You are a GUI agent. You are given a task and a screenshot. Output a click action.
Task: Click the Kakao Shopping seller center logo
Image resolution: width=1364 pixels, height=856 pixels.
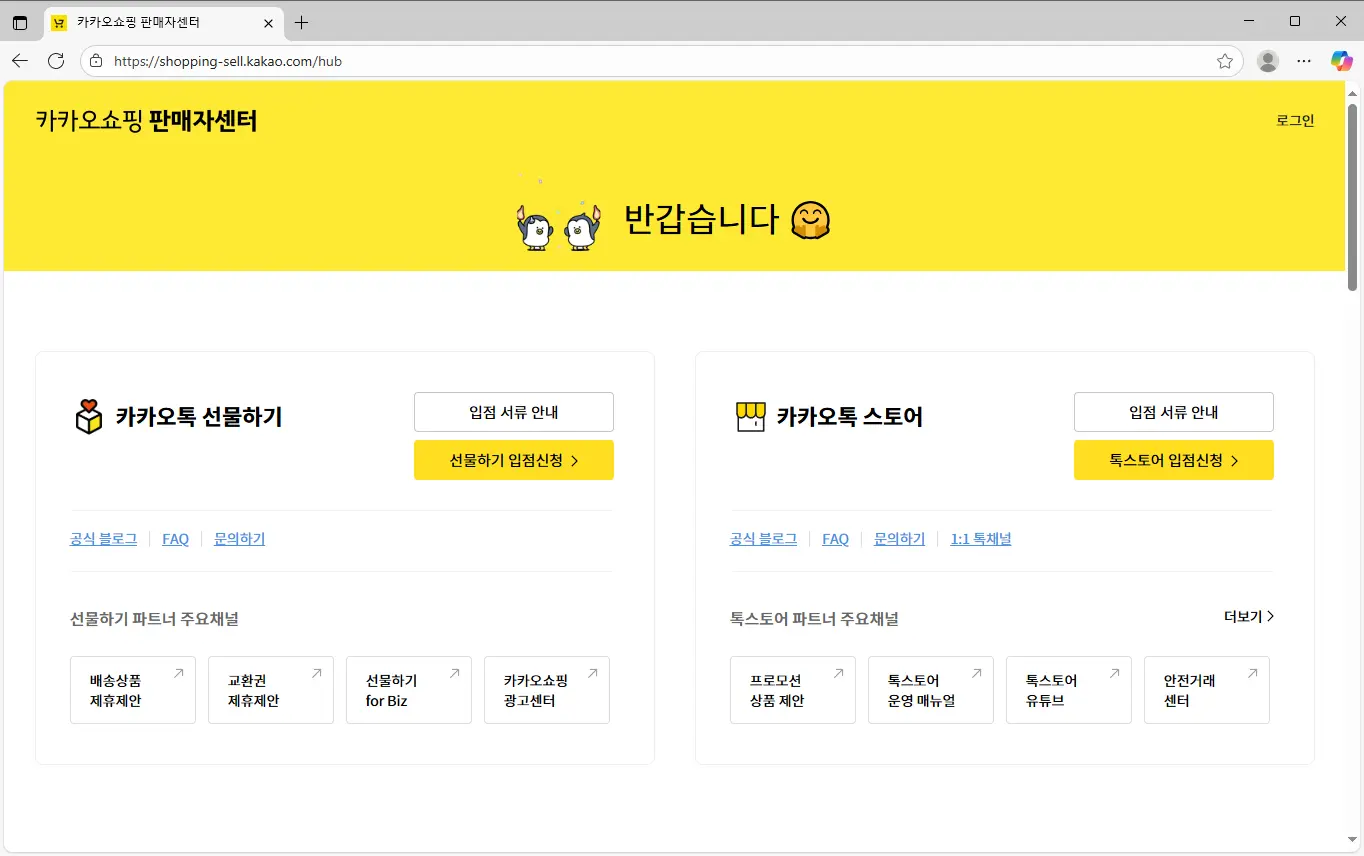pyautogui.click(x=146, y=121)
